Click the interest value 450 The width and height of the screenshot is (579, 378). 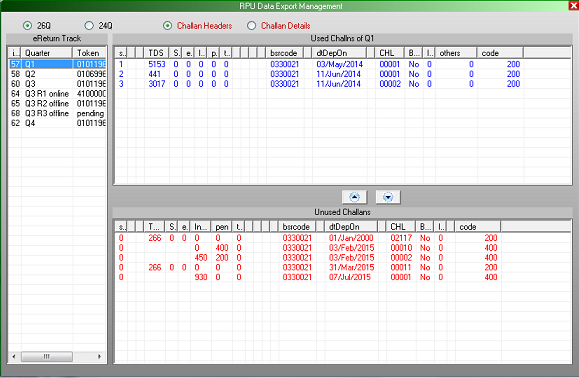pos(201,258)
